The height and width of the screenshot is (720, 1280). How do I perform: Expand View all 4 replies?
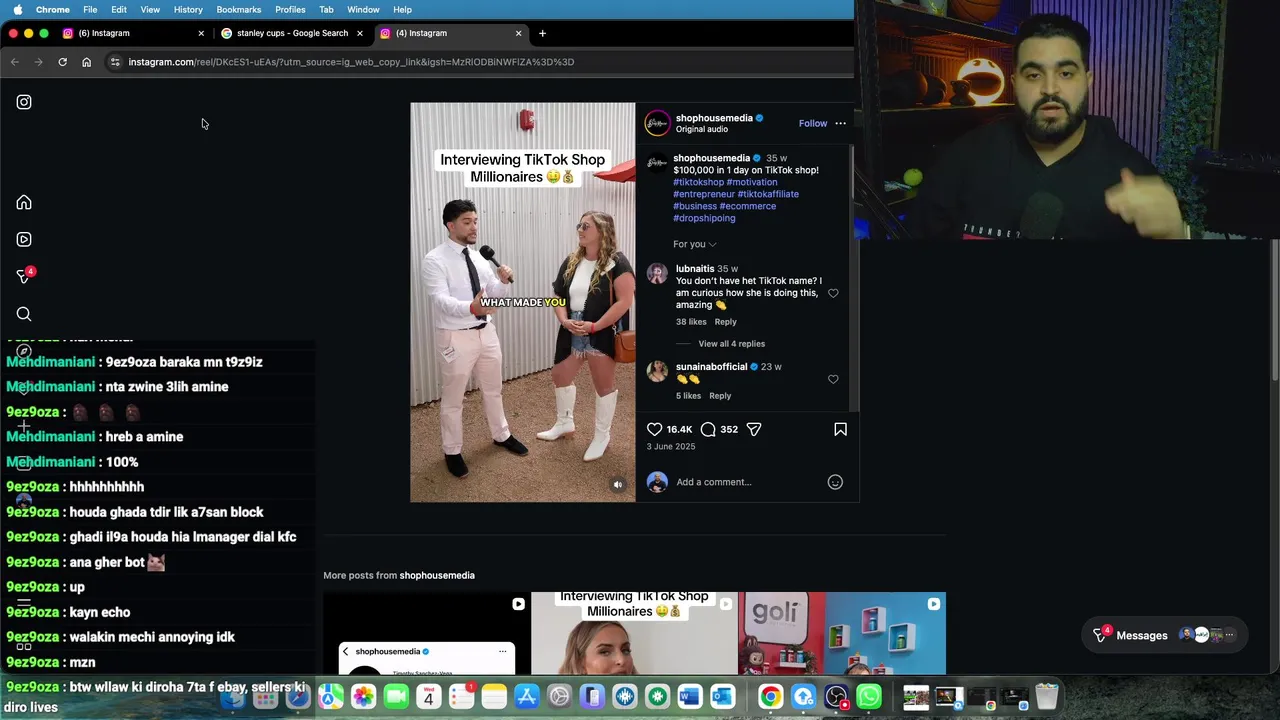(731, 344)
